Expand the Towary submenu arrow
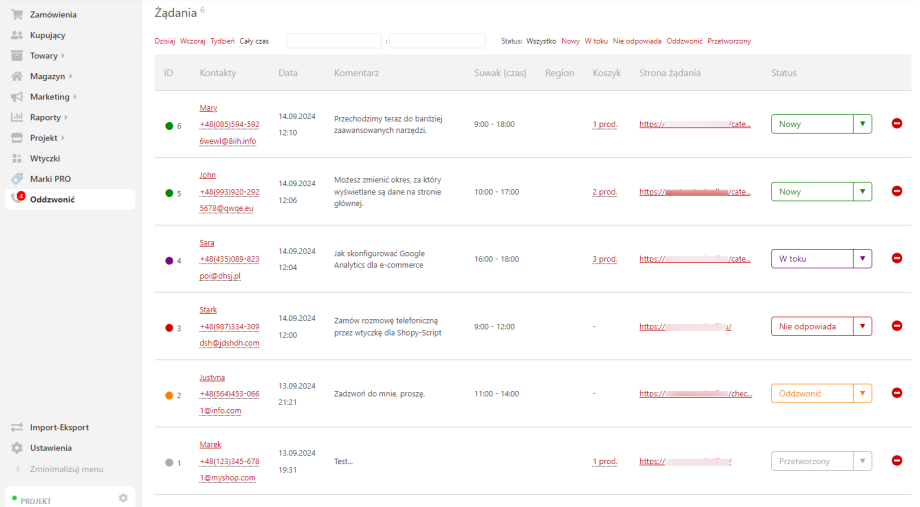Screen dimensions: 920x507 (62, 56)
